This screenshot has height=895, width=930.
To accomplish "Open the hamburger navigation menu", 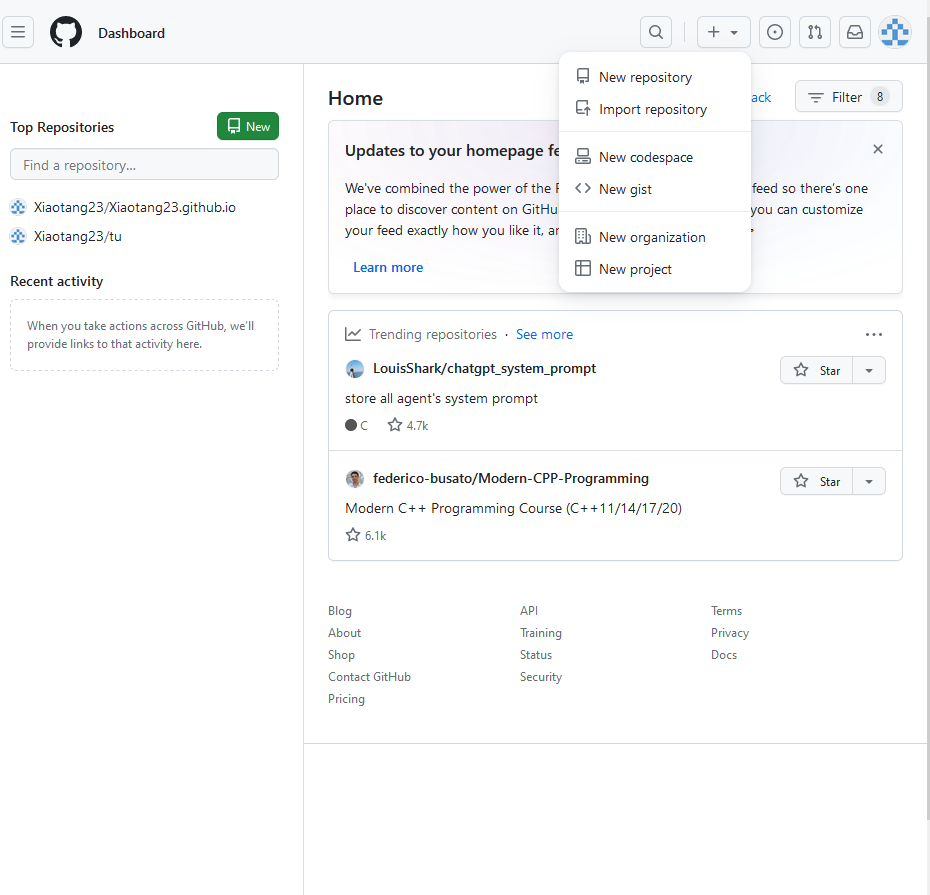I will [18, 32].
